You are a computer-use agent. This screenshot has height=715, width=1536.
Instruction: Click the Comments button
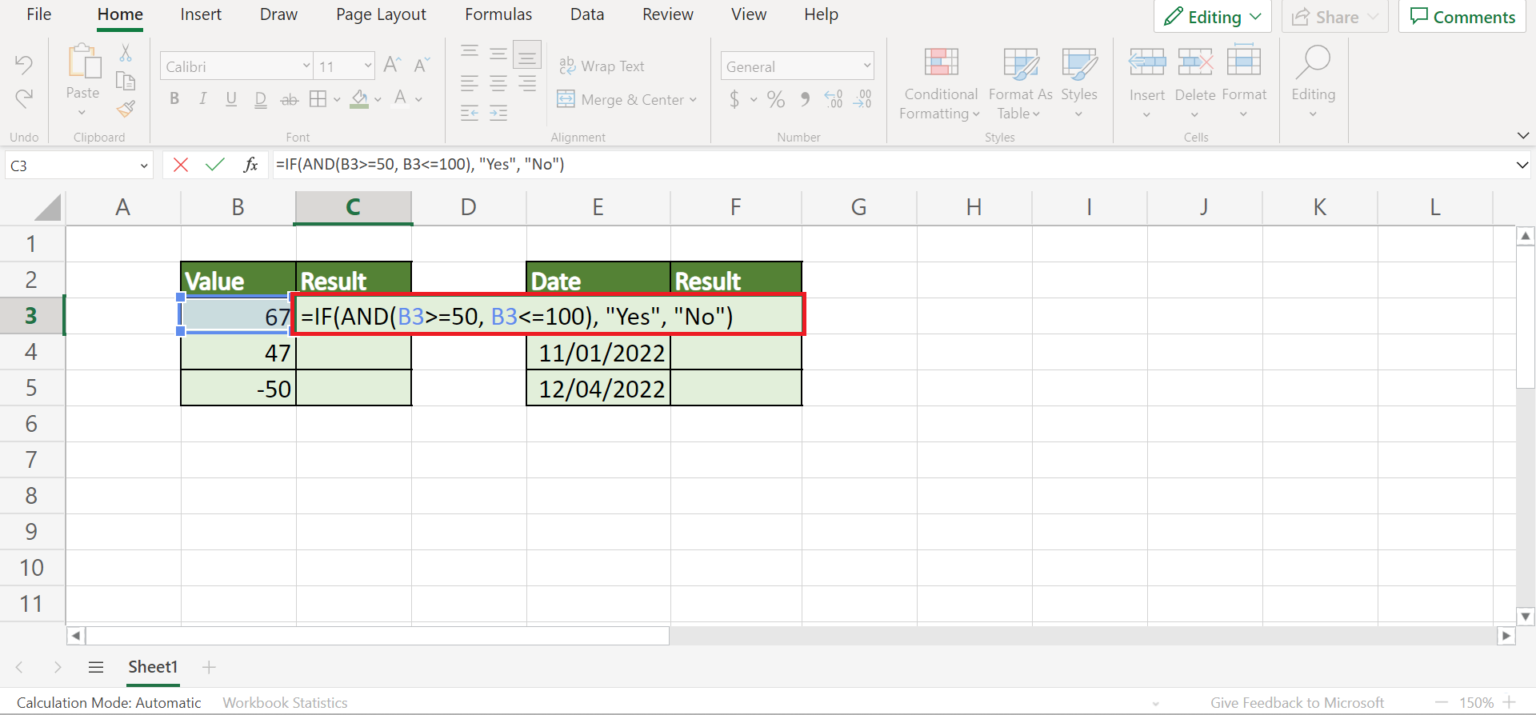pos(1462,16)
